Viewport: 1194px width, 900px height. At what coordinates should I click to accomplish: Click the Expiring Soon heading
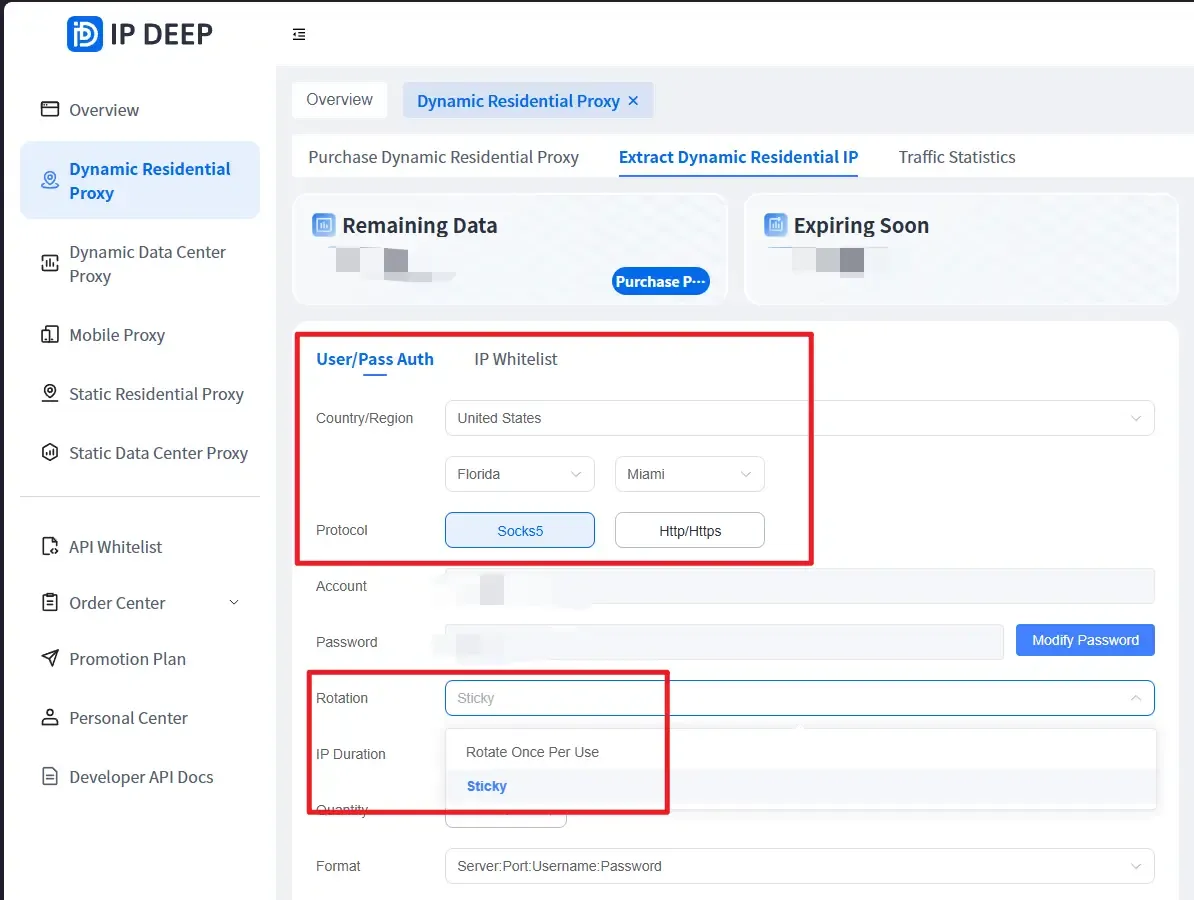pyautogui.click(x=861, y=225)
